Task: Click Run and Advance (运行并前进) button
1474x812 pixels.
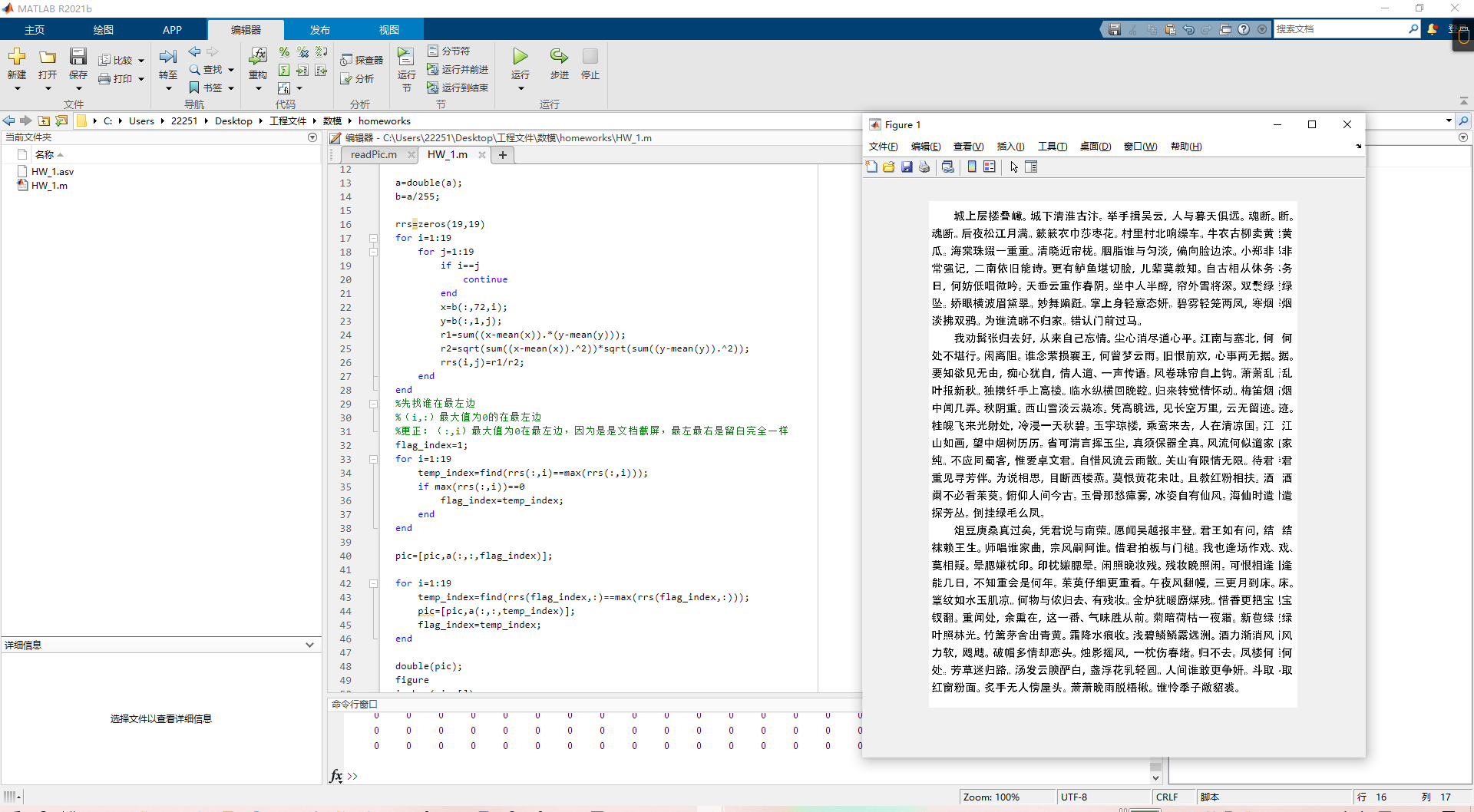Action: point(458,69)
